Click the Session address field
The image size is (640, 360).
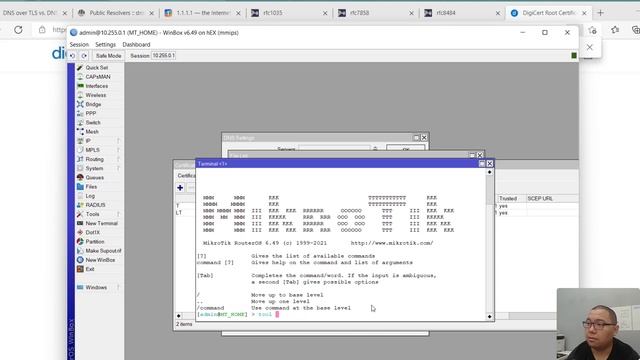click(x=164, y=56)
